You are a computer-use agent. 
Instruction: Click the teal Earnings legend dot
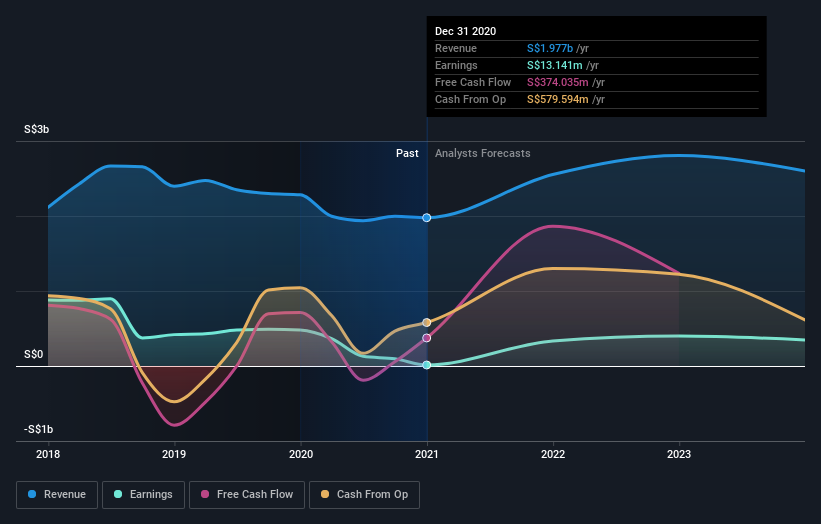(x=118, y=494)
